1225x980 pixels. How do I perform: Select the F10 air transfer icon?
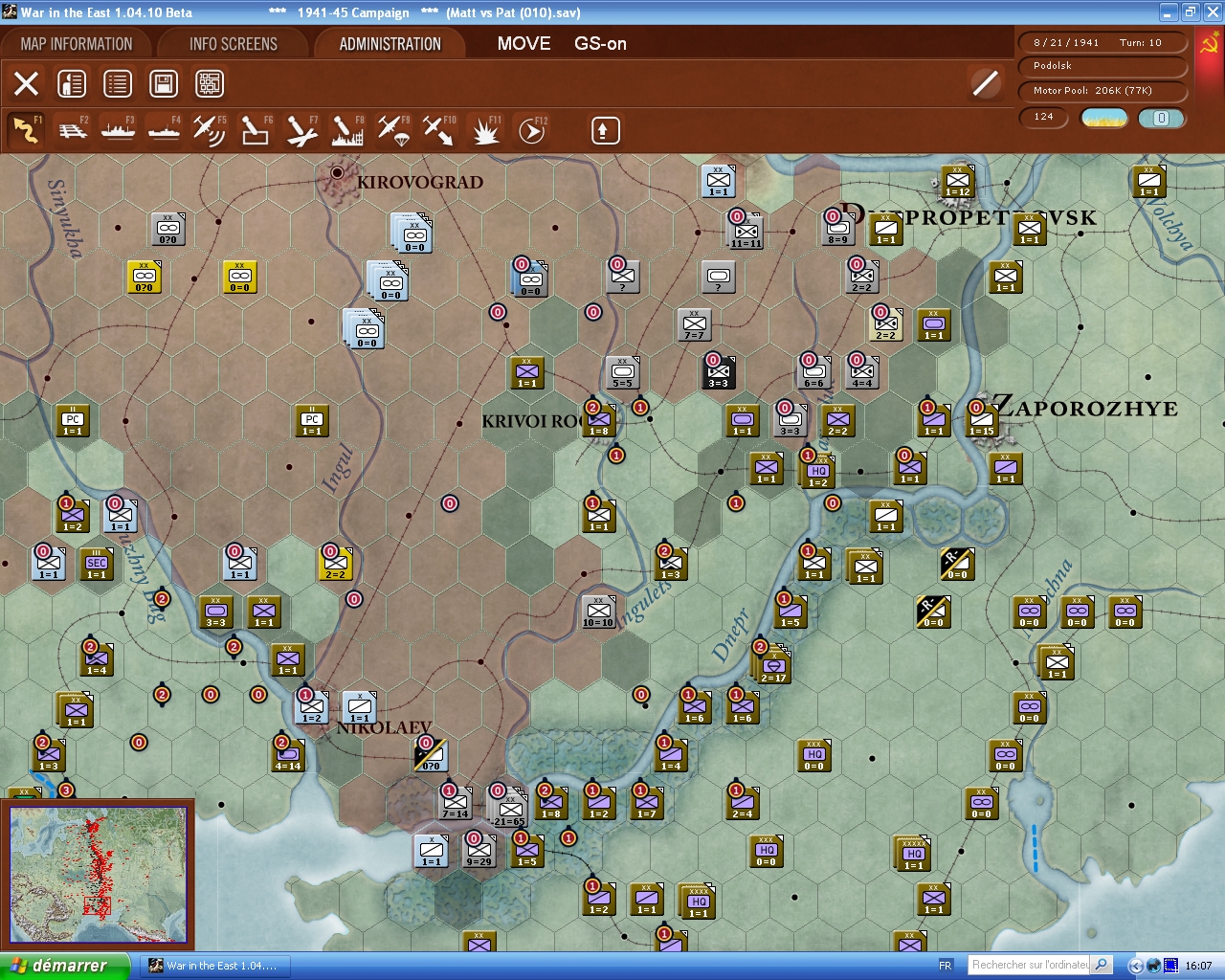[x=439, y=130]
